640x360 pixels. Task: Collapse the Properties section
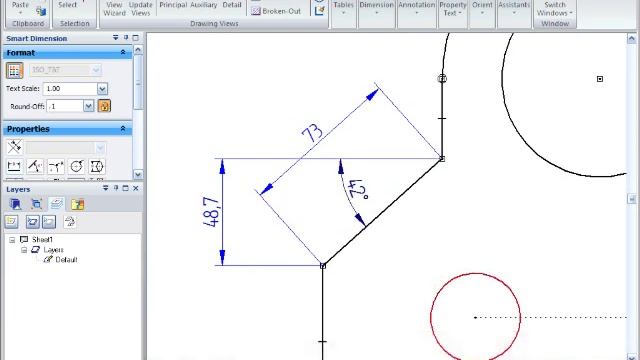(123, 129)
